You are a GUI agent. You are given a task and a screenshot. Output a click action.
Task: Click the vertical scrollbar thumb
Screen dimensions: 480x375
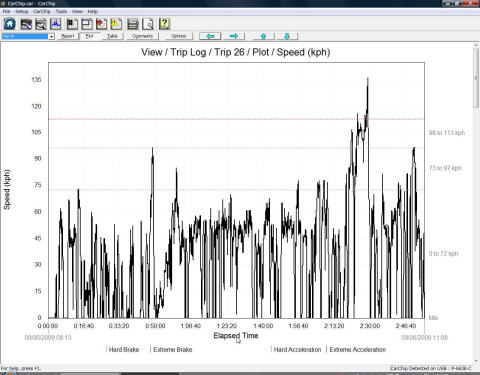[x=476, y=78]
